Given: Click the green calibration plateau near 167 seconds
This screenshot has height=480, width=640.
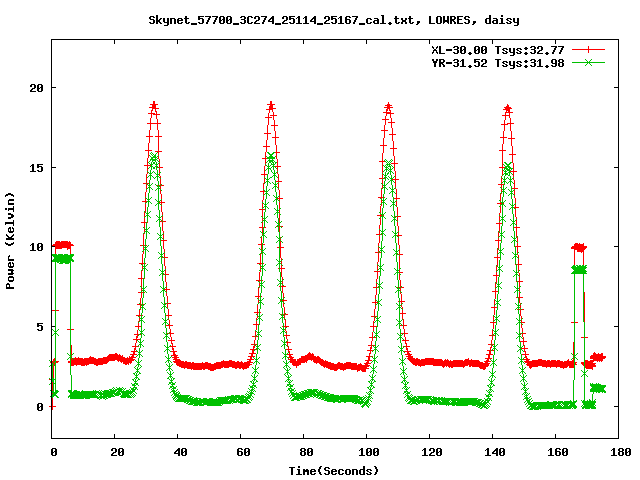Looking at the screenshot, I should point(579,270).
